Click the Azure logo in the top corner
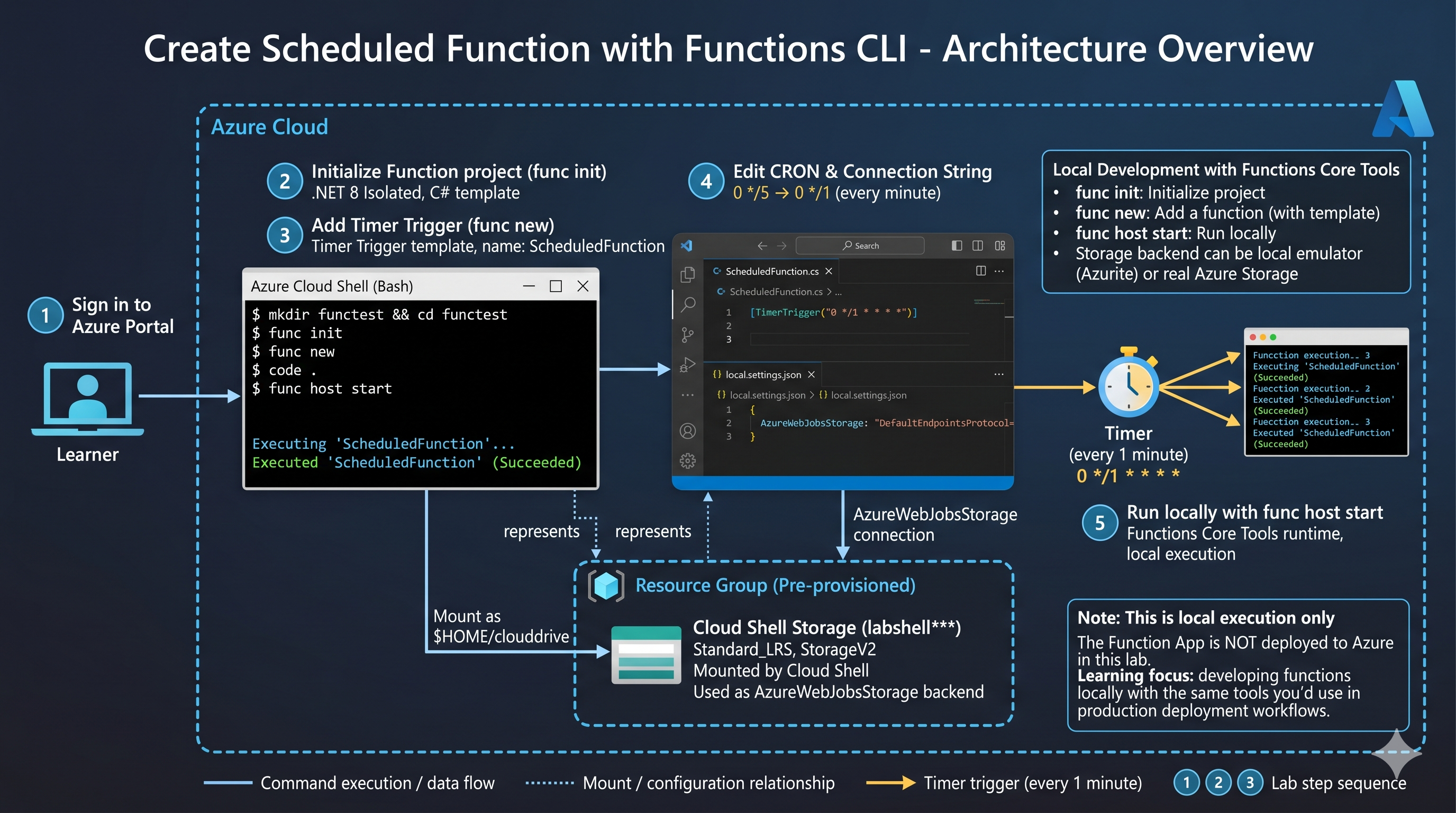Screen dimensions: 1456x813 coord(1403,109)
